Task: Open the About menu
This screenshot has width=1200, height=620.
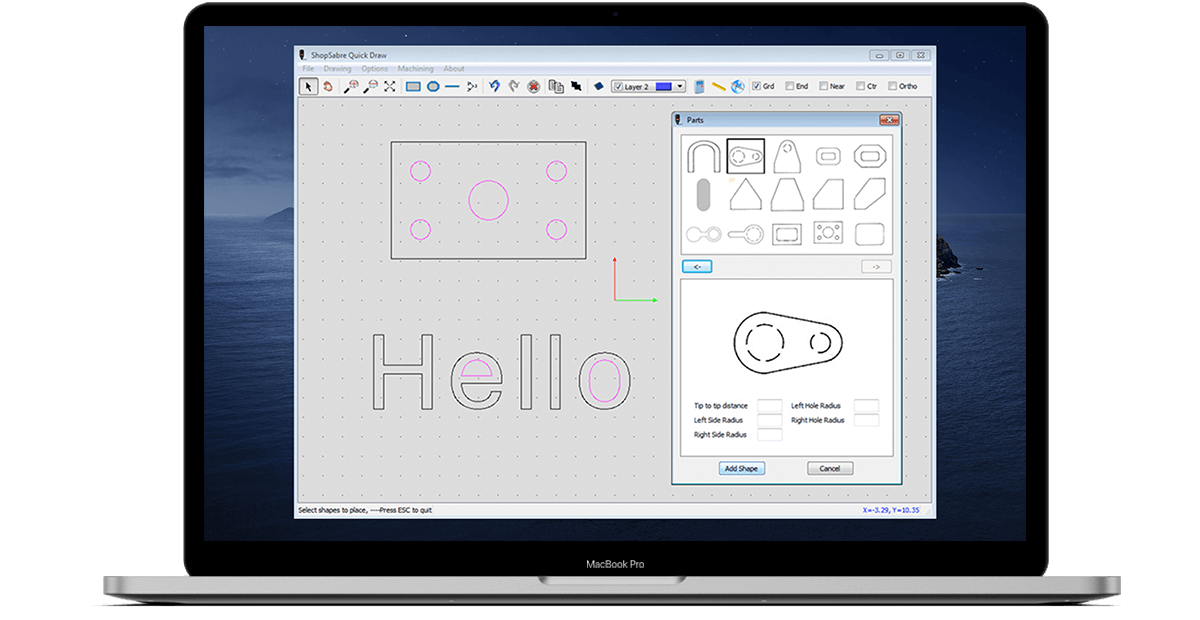Action: pos(454,69)
